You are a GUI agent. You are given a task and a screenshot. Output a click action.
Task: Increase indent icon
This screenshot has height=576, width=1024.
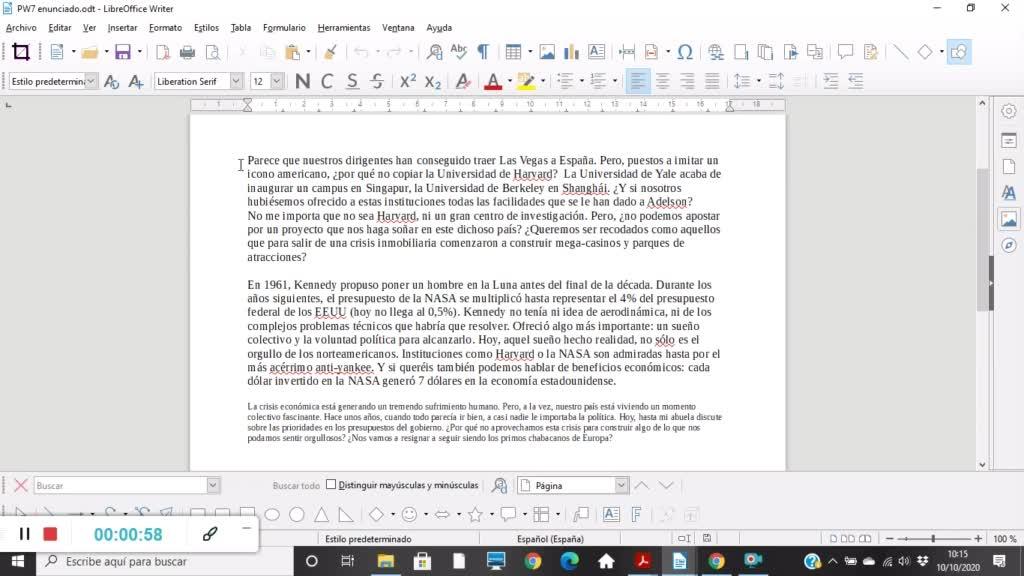[x=831, y=81]
